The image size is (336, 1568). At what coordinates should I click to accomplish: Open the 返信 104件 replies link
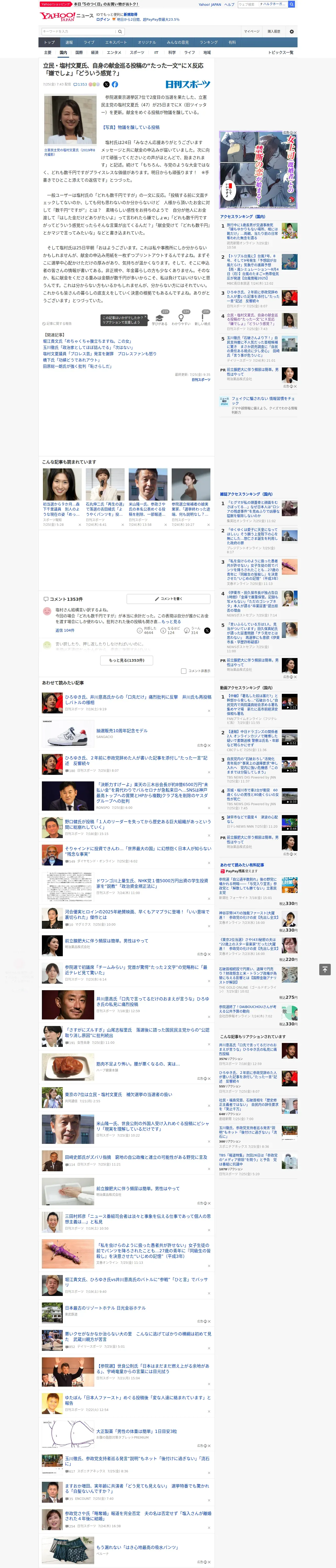[65, 630]
